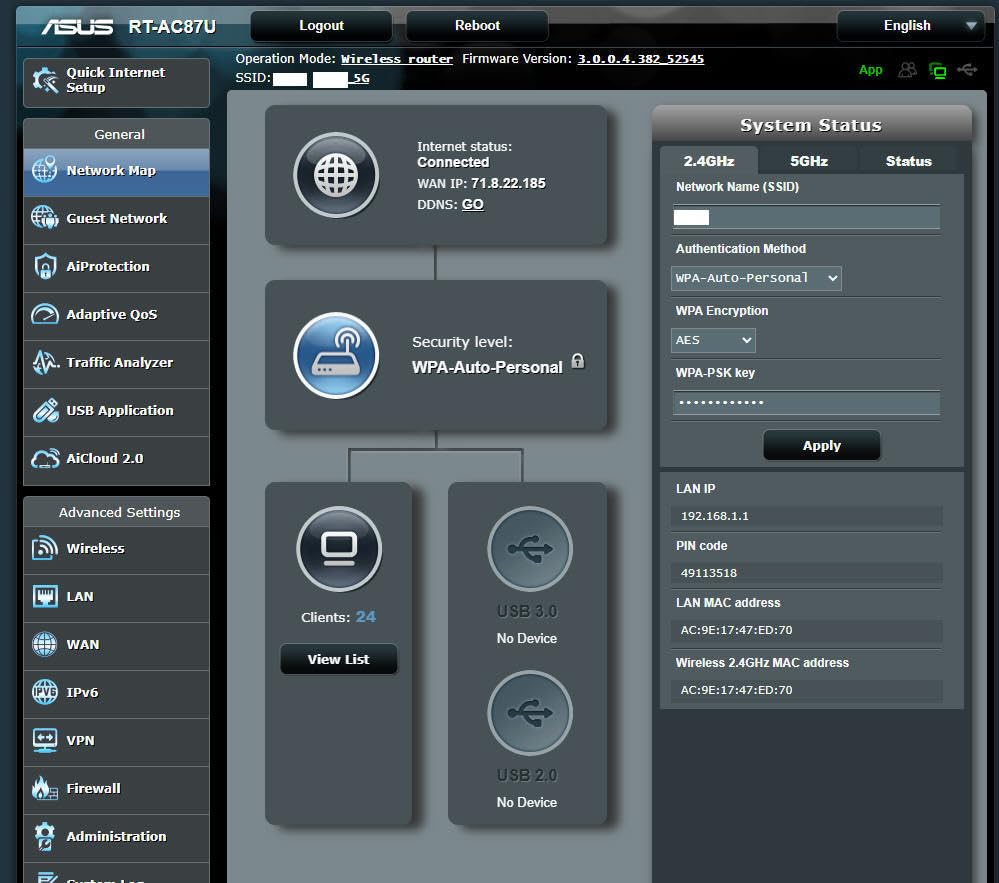Viewport: 999px width, 883px height.
Task: Click the IPv6 icon
Action: 45,692
